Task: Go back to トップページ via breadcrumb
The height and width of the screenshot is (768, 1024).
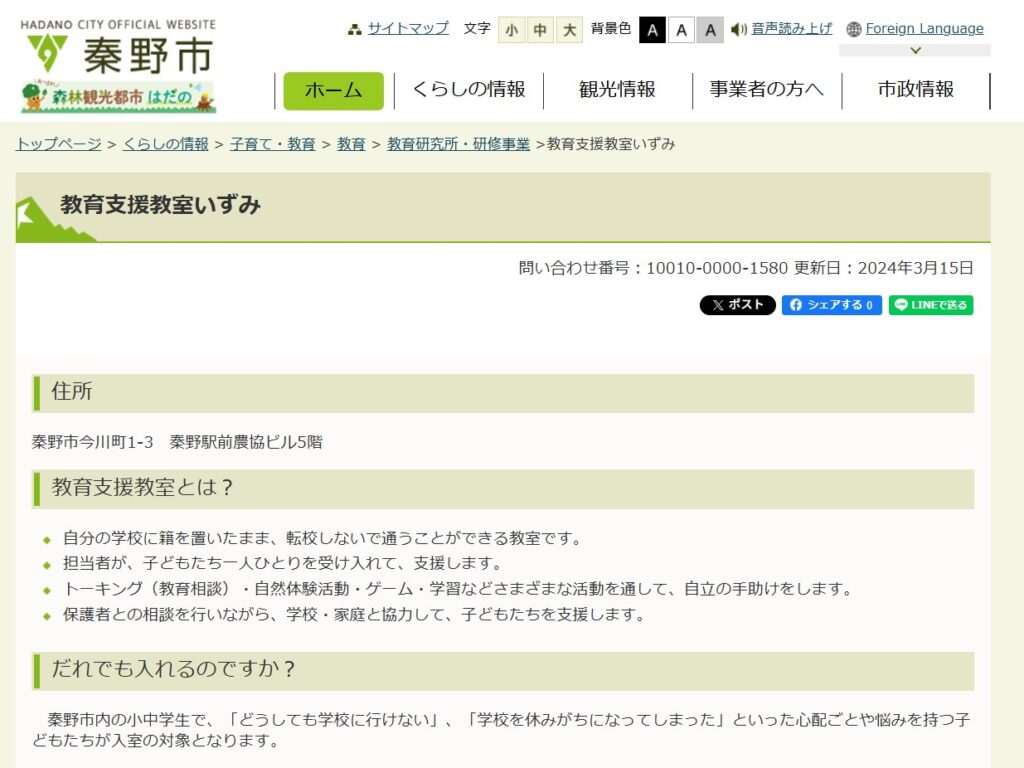Action: [x=54, y=143]
